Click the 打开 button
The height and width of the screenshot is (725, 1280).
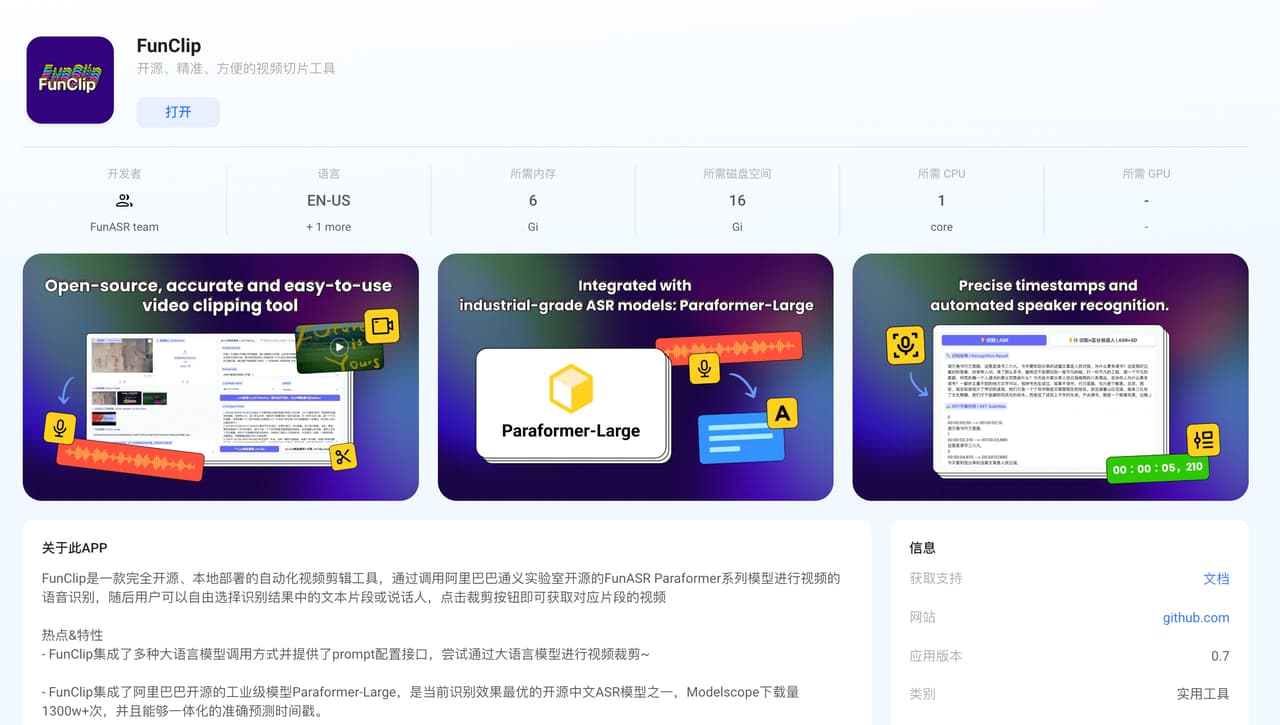click(x=178, y=112)
